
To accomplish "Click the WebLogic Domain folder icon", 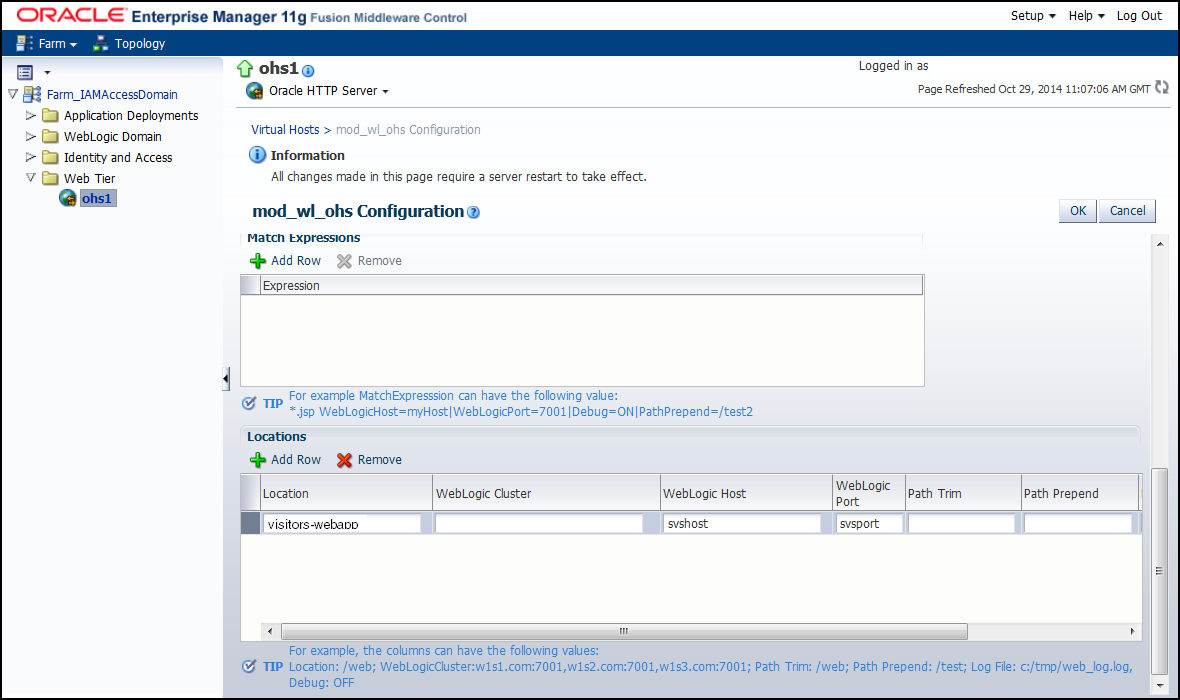I will [50, 136].
